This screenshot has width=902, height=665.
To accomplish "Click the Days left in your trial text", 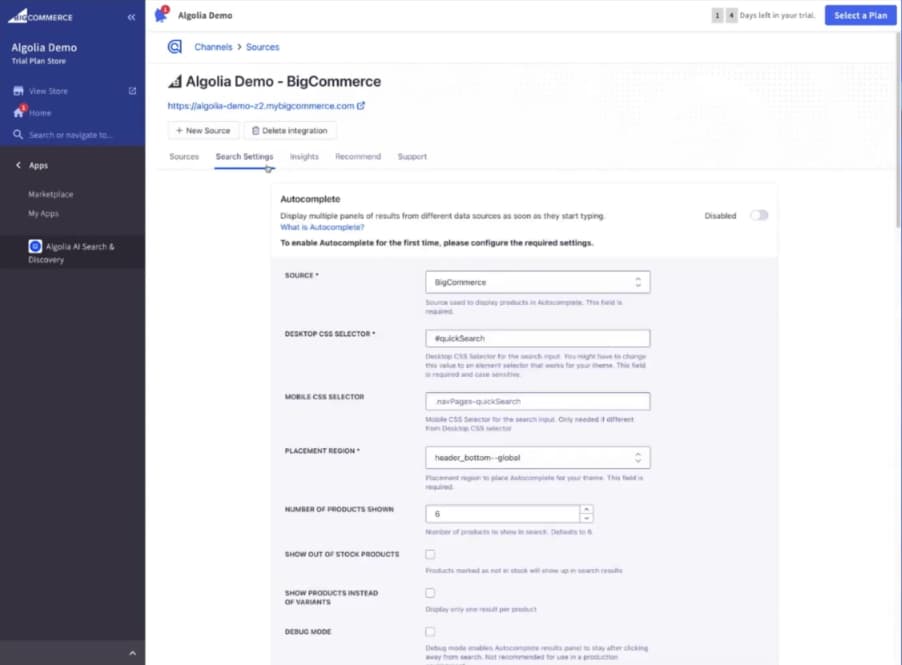I will [x=777, y=16].
